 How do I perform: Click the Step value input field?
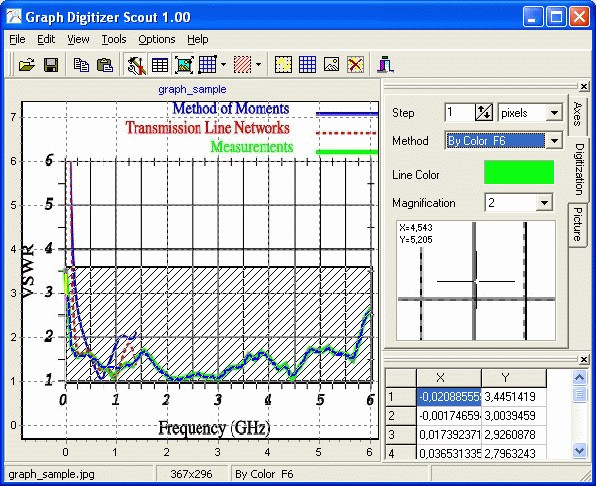click(x=460, y=113)
